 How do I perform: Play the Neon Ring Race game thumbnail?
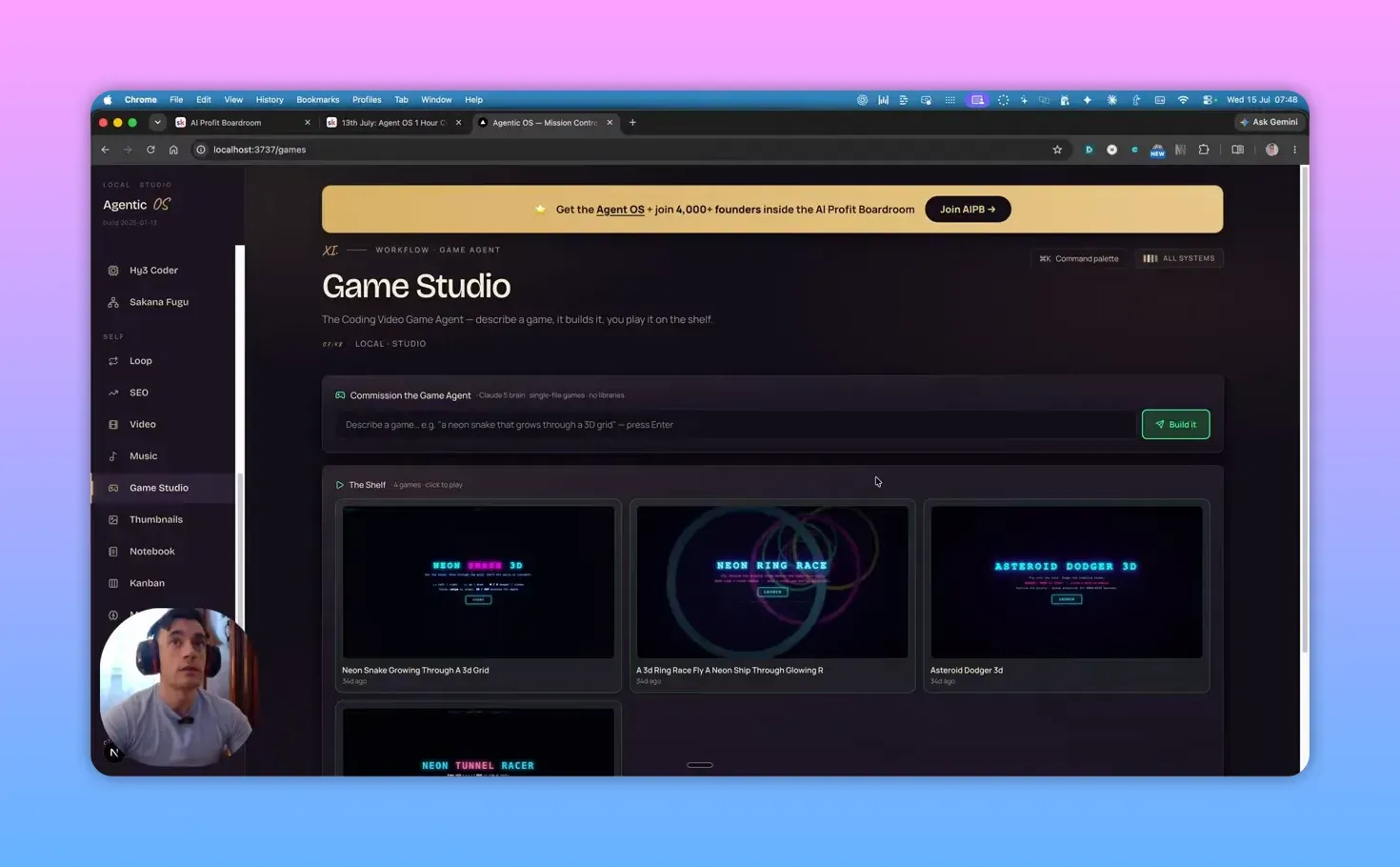coord(772,582)
